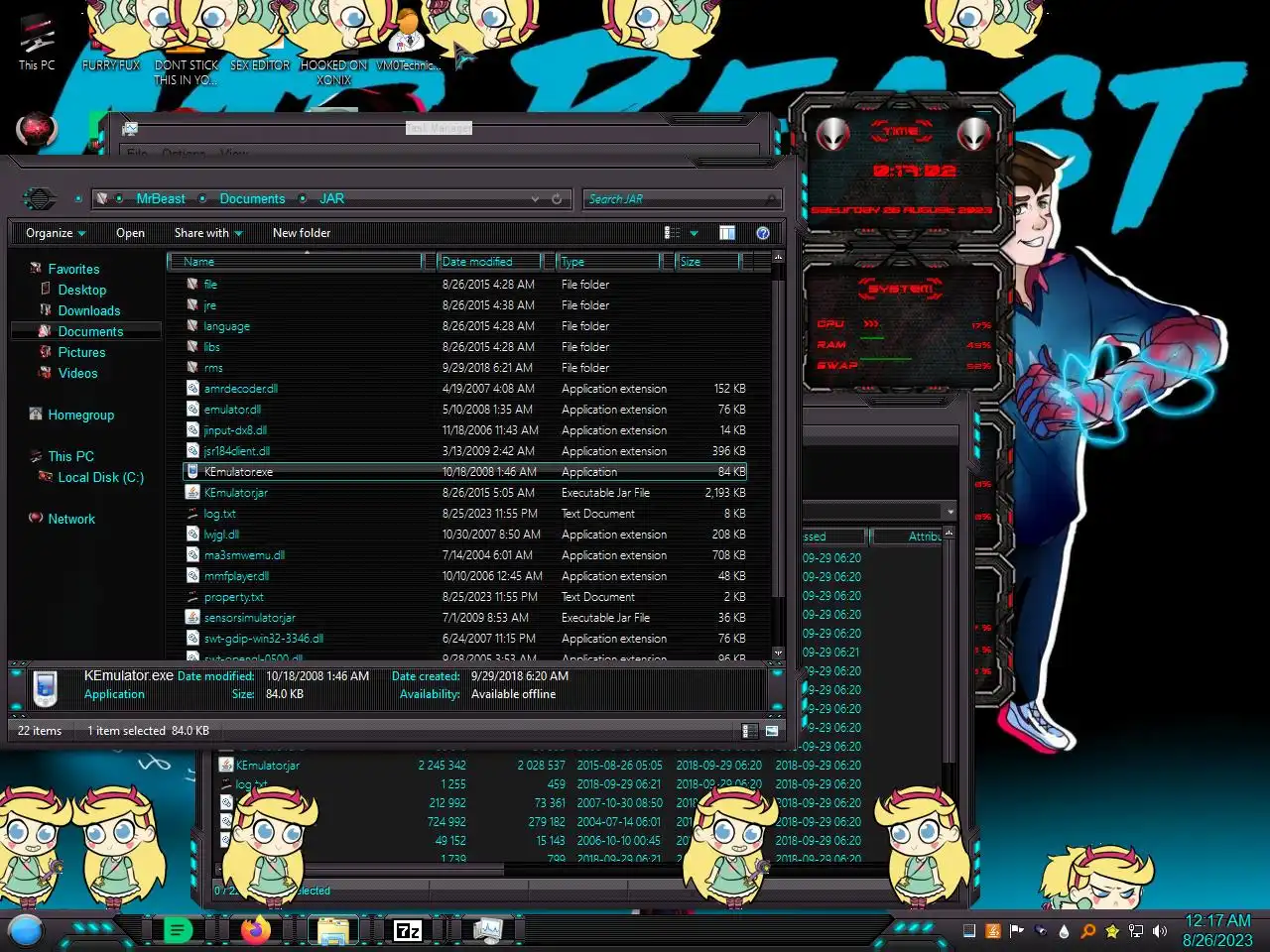1270x952 pixels.
Task: Select the sensorsimulator.jar file
Action: 466,618
